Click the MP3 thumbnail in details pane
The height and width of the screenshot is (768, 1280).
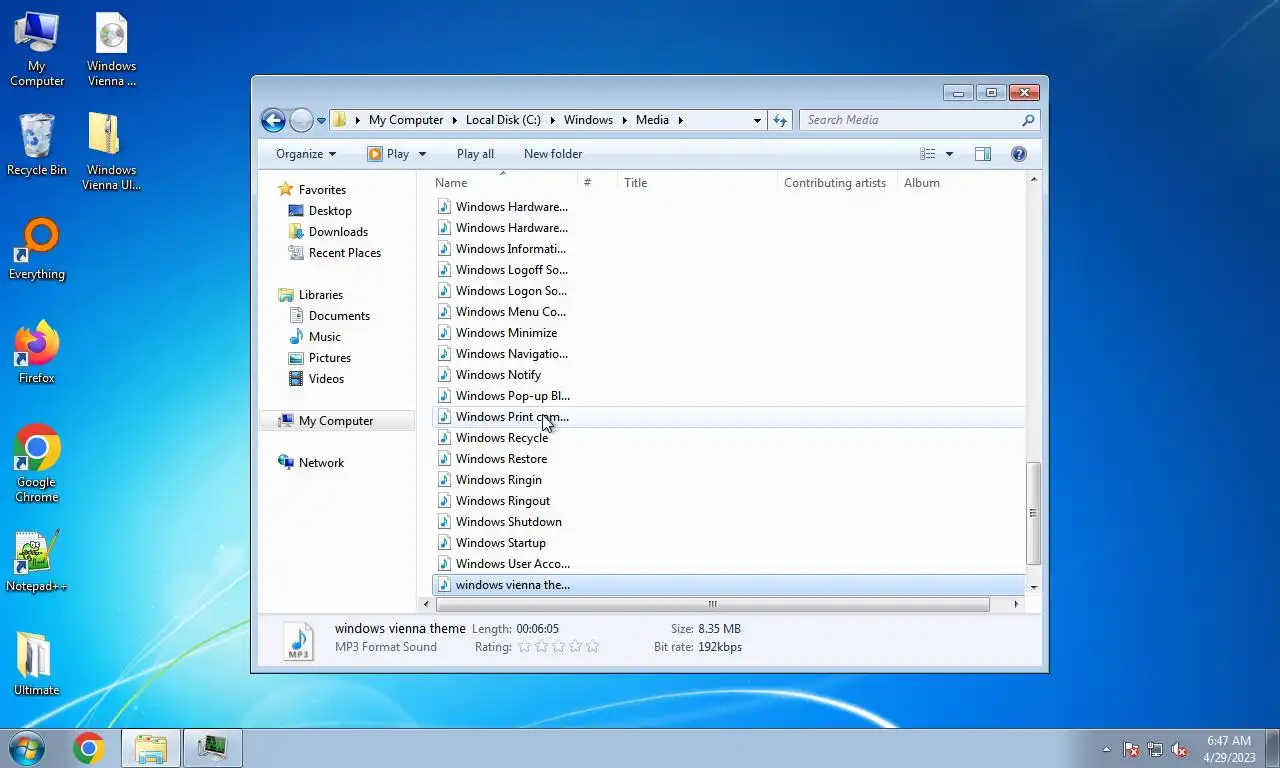click(298, 641)
